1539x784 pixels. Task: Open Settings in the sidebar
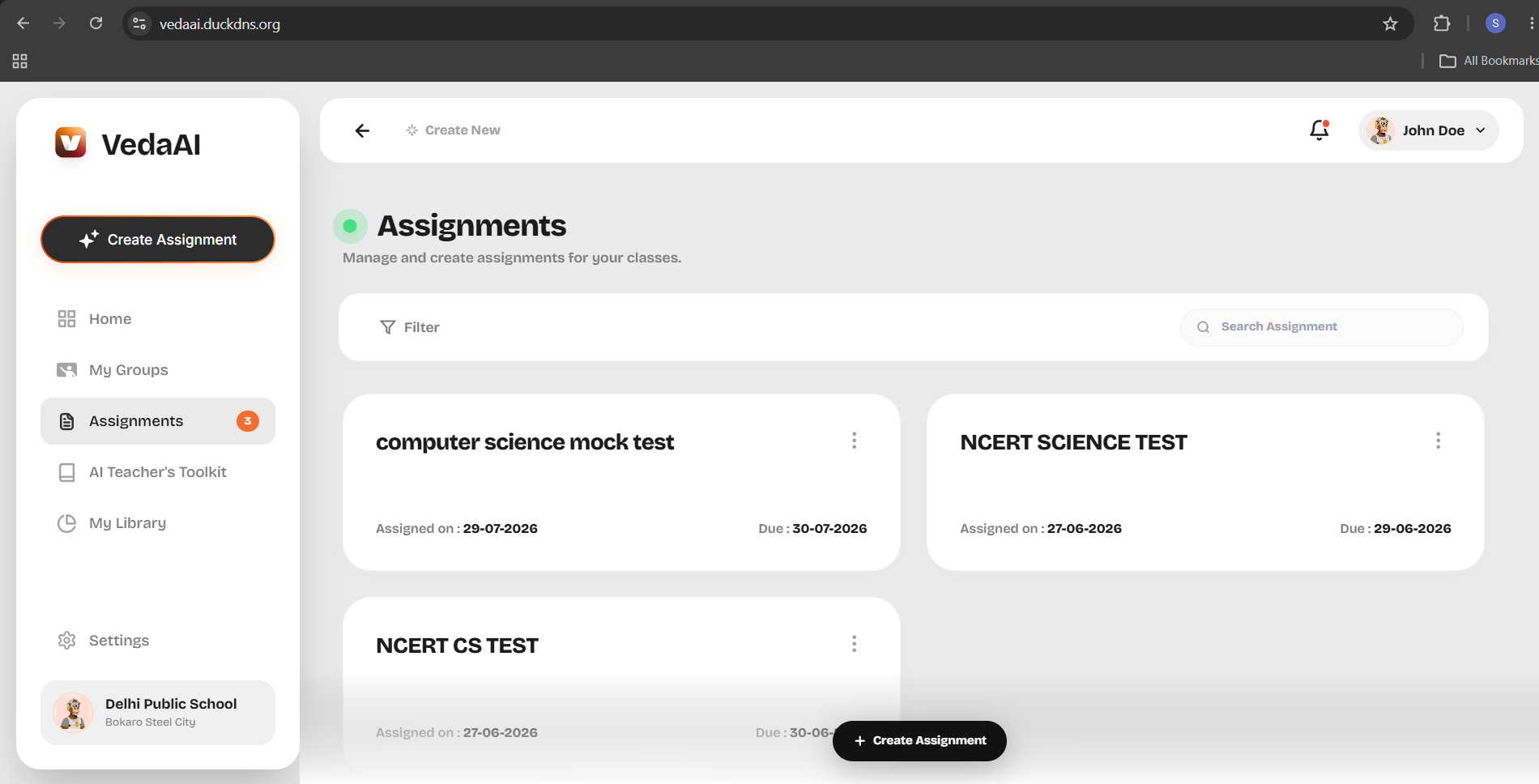[x=158, y=641]
